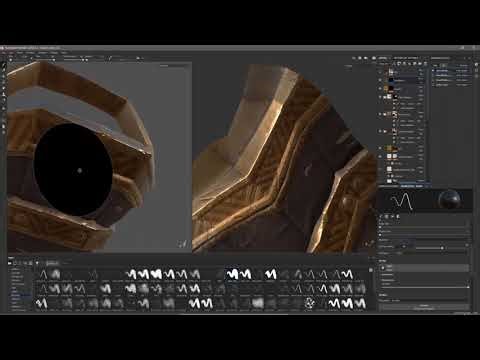Toggle visibility of the first folder layer

pos(380,97)
